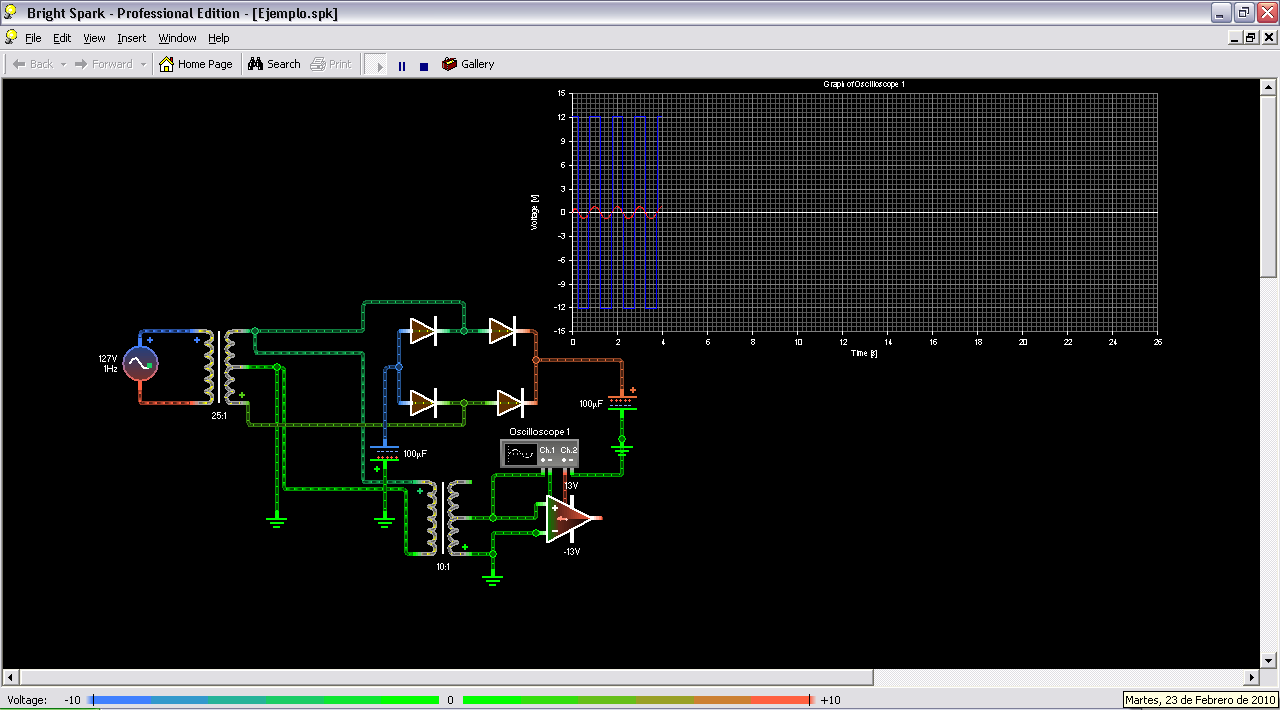Viewport: 1280px width, 710px height.
Task: Stop the simulation with the stop icon
Action: pyautogui.click(x=422, y=64)
